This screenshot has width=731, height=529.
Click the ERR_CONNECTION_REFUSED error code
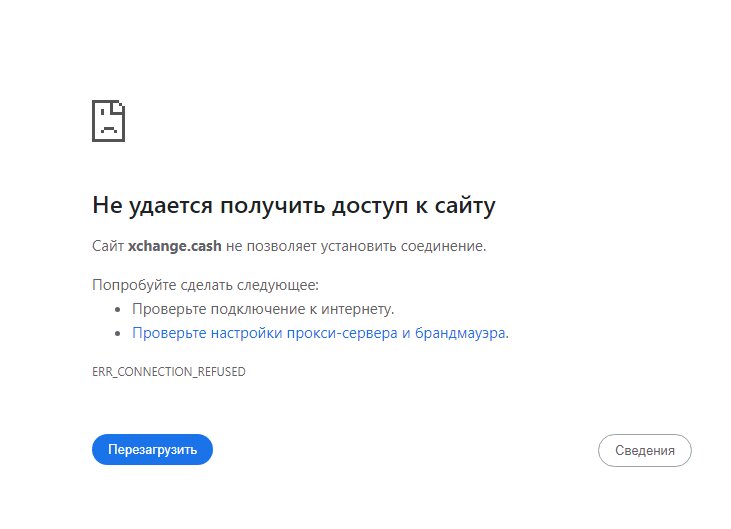coord(169,372)
